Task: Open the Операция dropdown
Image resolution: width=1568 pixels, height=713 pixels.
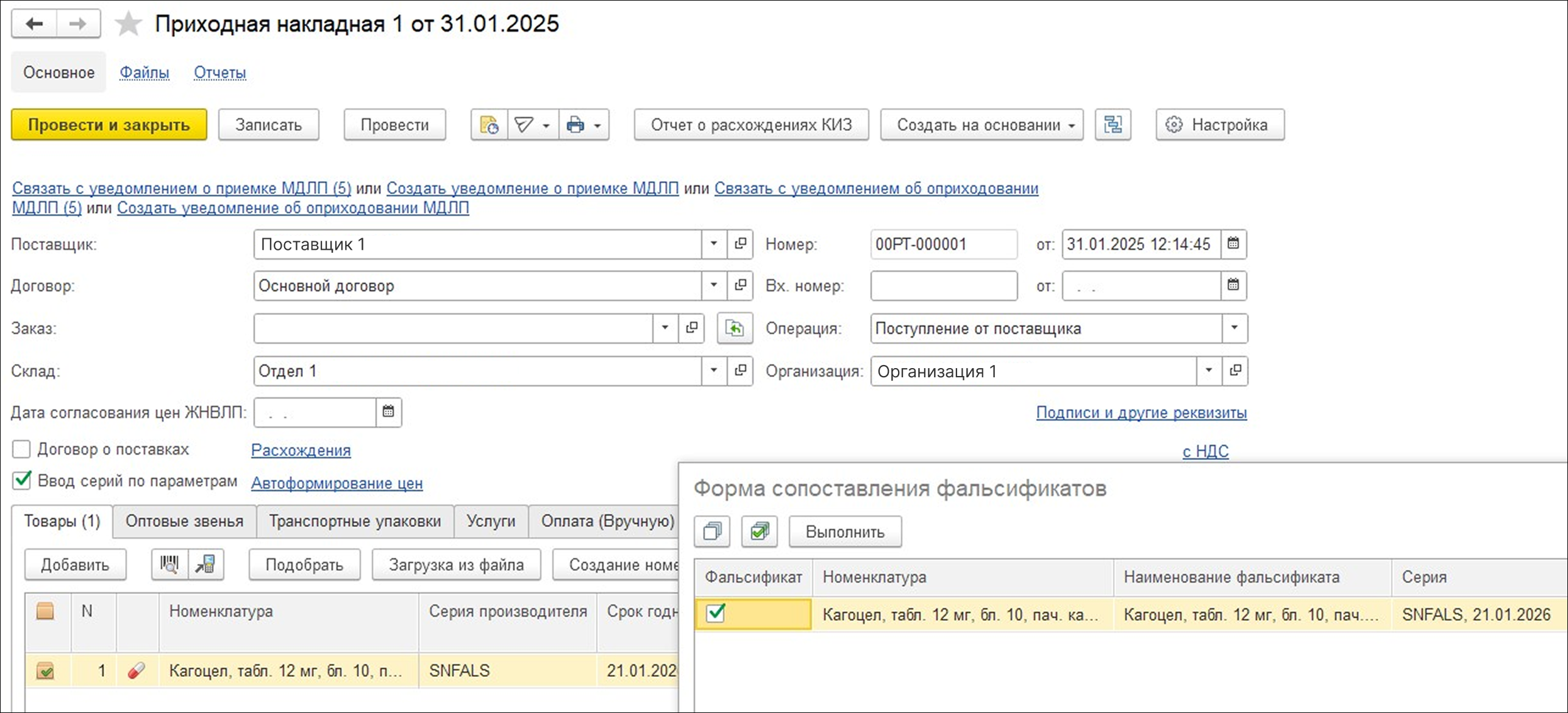Action: (1234, 328)
